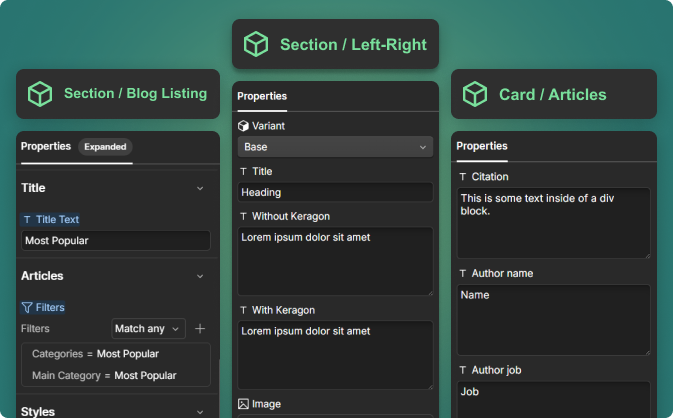Screen dimensions: 673x418
Task: Click text icon beside Title in Left-Right panel
Action: (243, 171)
